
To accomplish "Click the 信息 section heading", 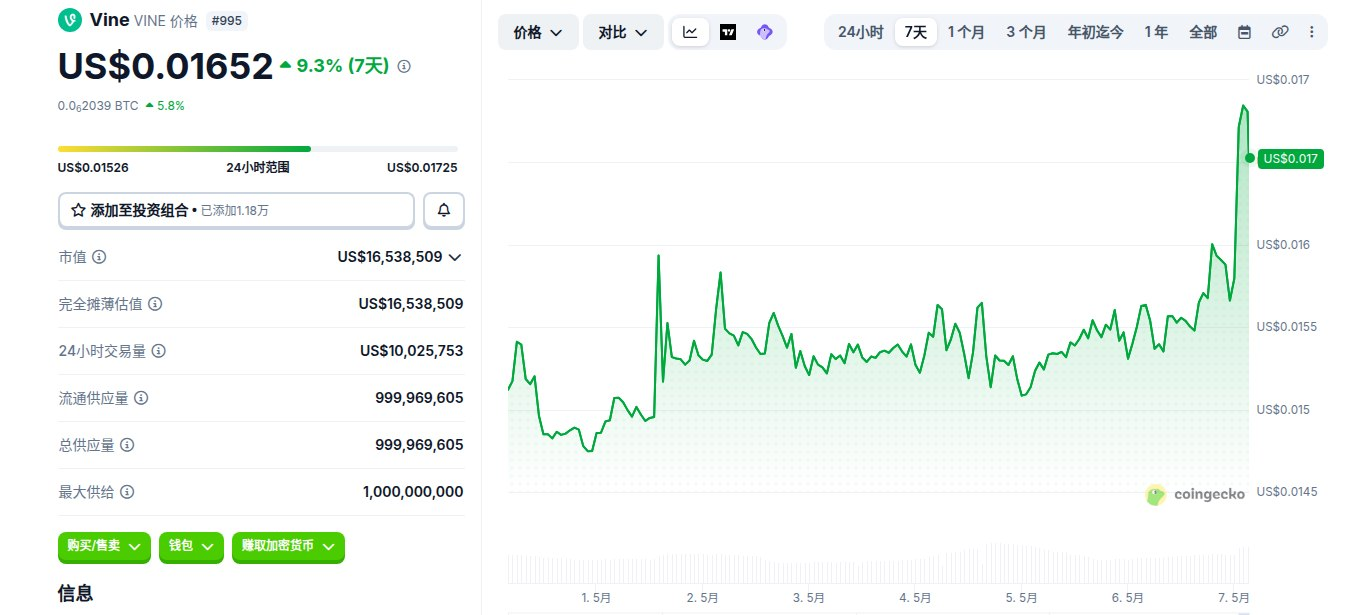I will tap(76, 593).
